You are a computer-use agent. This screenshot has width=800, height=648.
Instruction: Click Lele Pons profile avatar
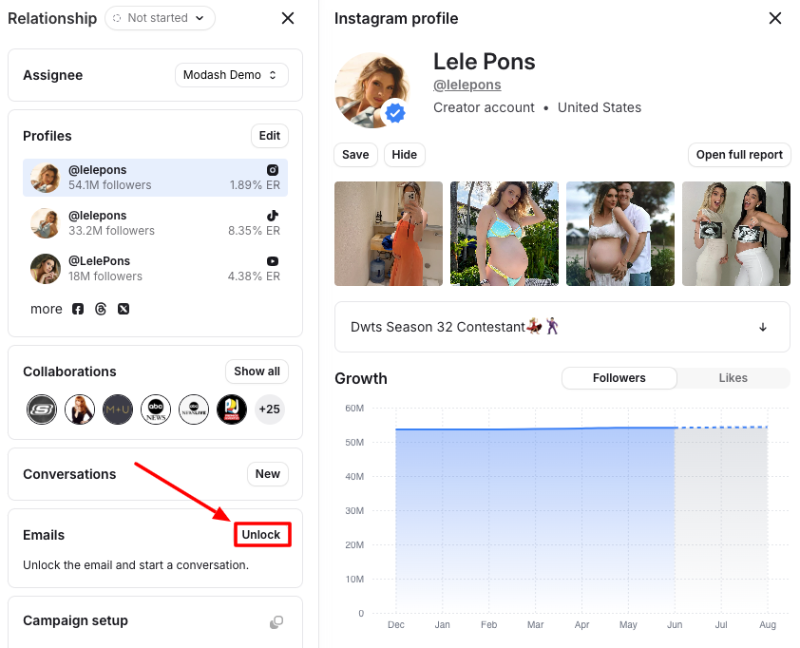pyautogui.click(x=372, y=90)
